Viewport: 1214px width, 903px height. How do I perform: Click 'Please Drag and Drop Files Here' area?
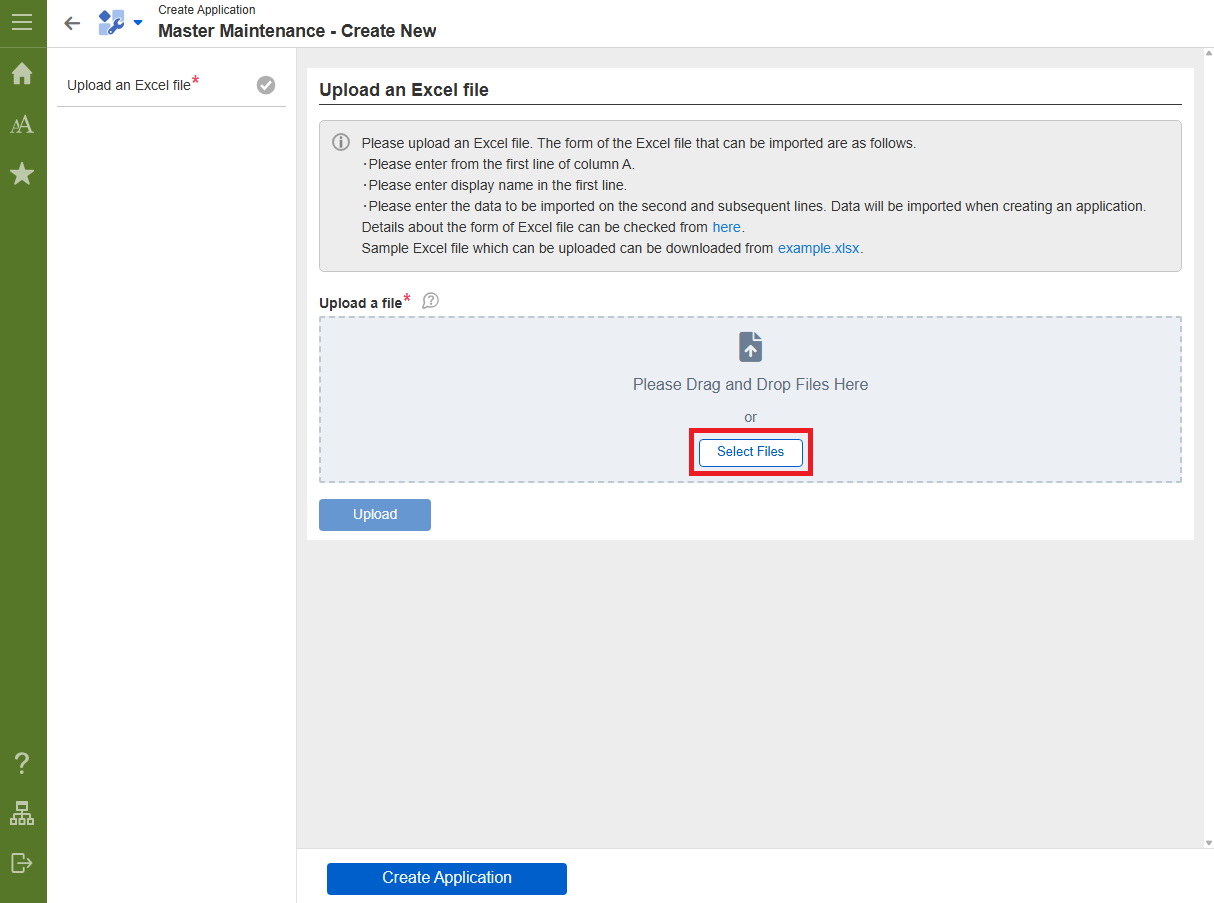[x=751, y=384]
